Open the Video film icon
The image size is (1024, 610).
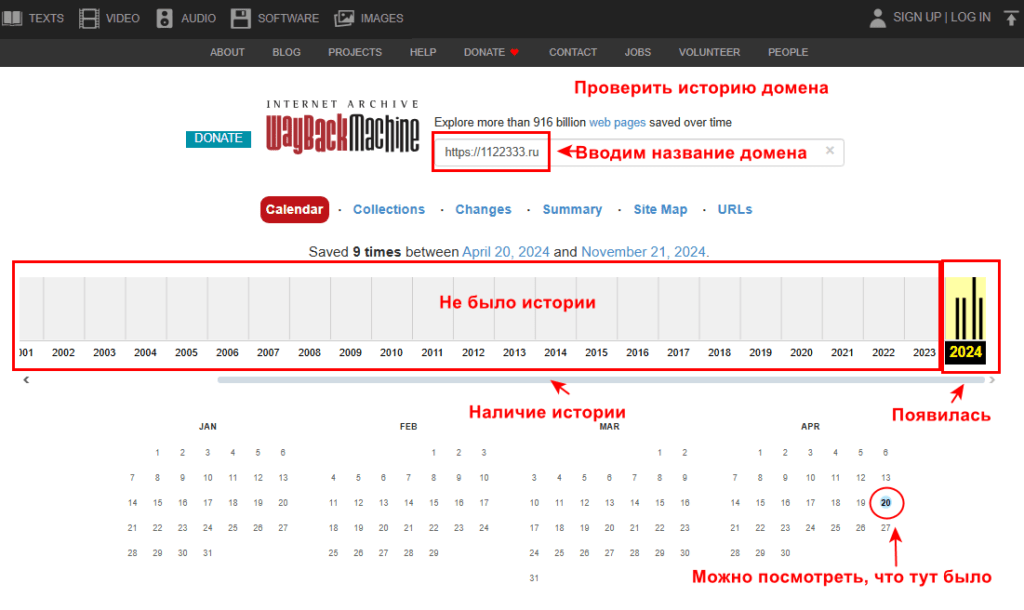pyautogui.click(x=89, y=18)
